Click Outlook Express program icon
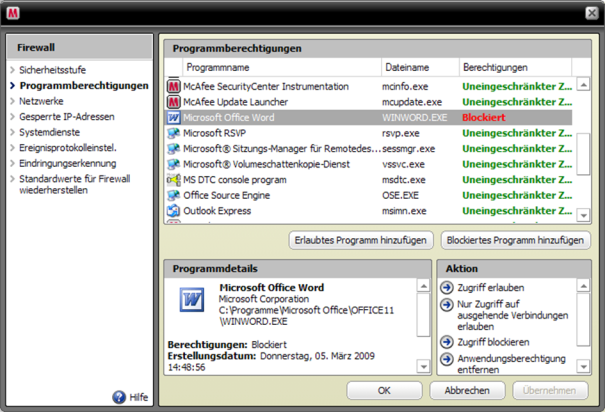Image resolution: width=605 pixels, height=412 pixels. (173, 211)
